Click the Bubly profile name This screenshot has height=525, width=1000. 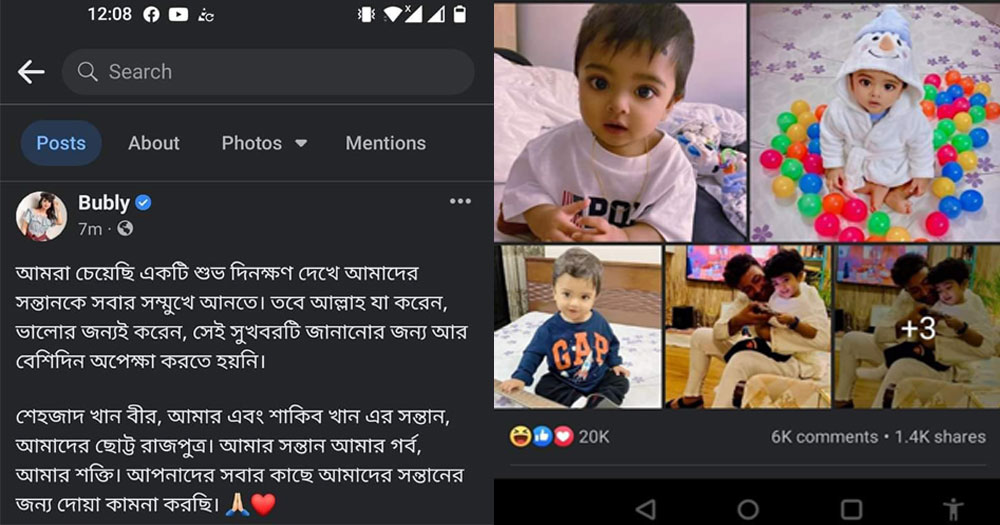(x=104, y=203)
